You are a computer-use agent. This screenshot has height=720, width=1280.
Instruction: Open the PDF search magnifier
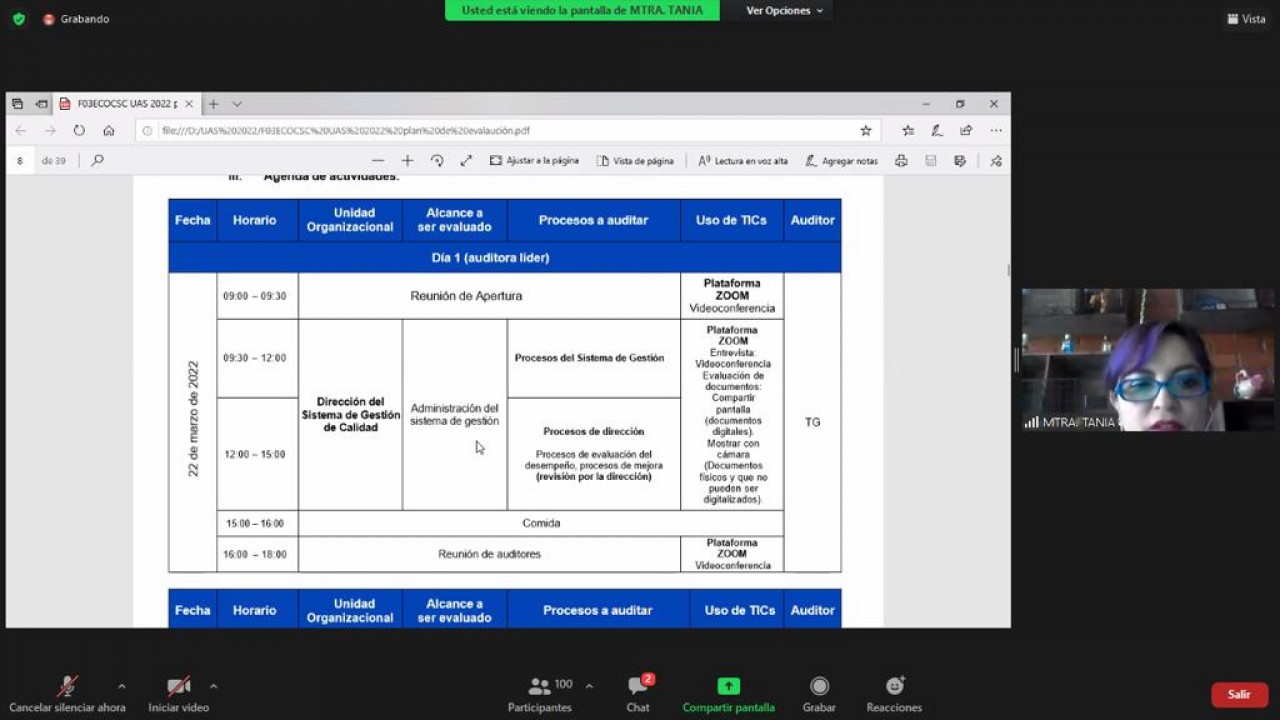point(97,160)
